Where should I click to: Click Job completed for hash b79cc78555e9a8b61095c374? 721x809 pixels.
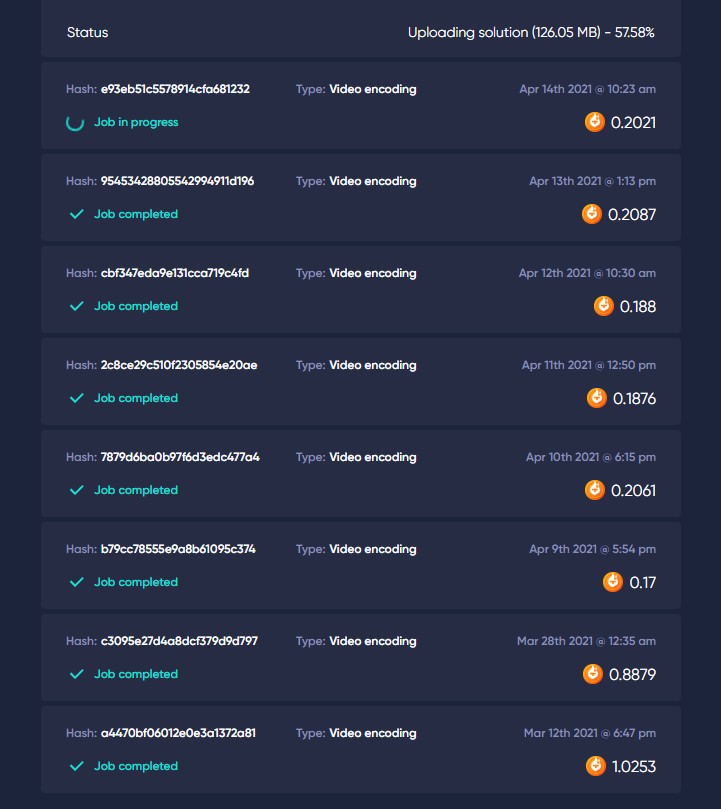(x=136, y=582)
